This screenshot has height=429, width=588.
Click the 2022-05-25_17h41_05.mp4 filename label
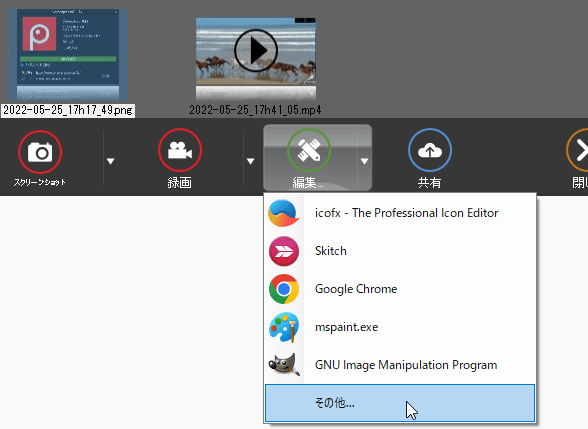pyautogui.click(x=255, y=110)
